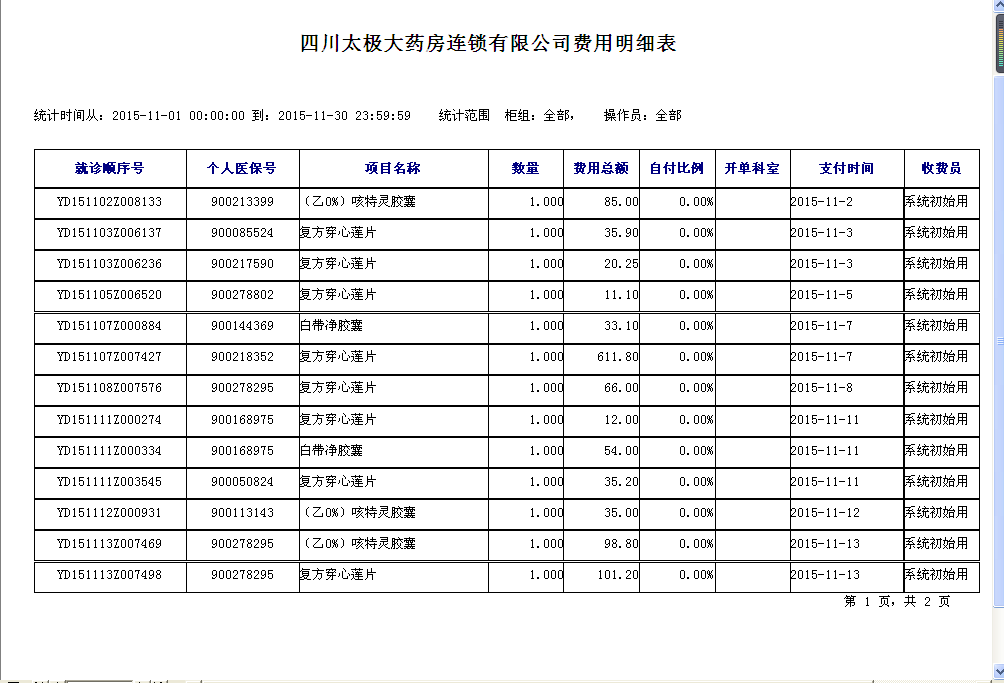Click 白带净胶囊 item in row YD151107Z000884
This screenshot has height=683, width=1004.
(x=332, y=326)
